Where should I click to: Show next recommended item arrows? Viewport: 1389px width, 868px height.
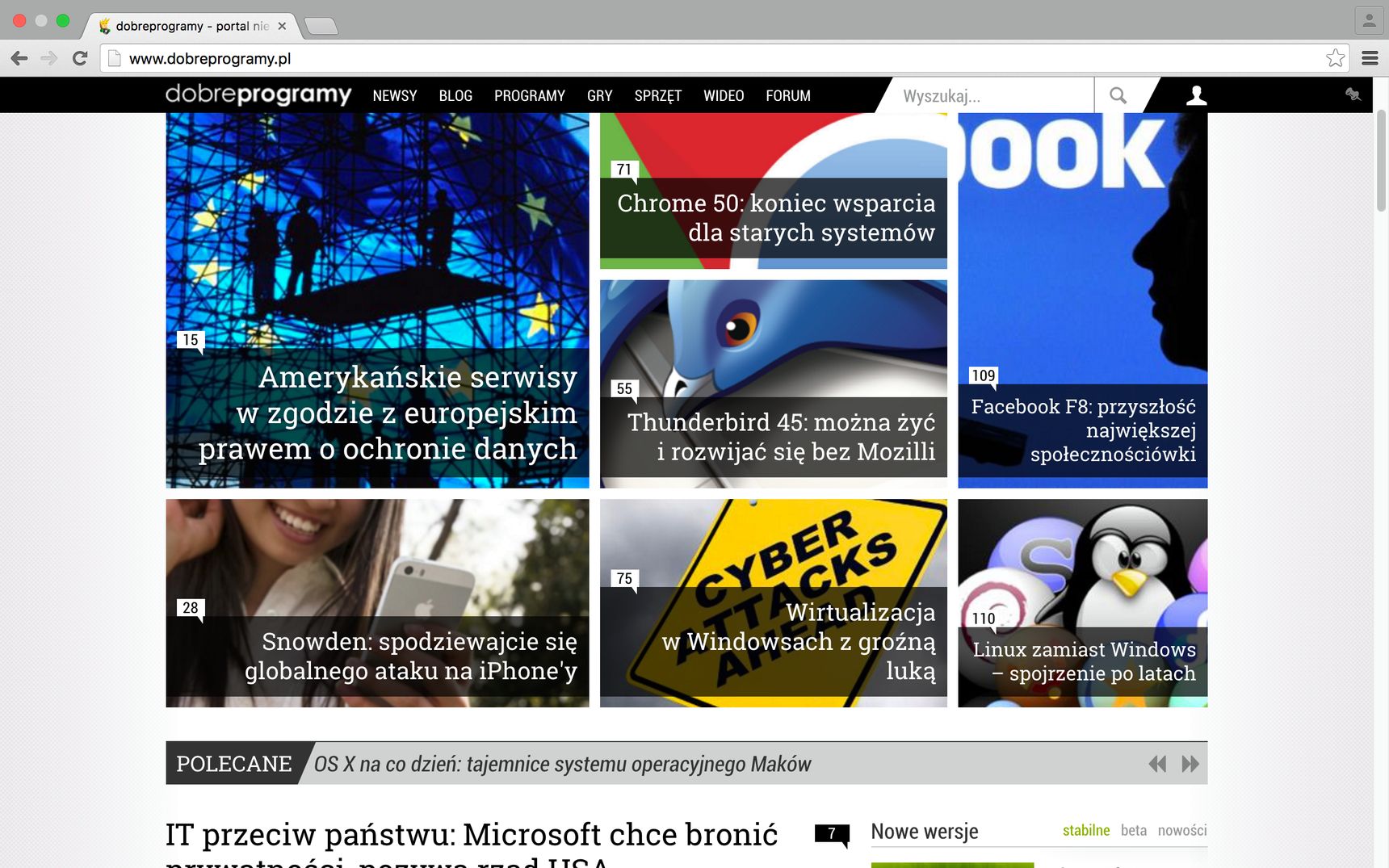[x=1190, y=764]
